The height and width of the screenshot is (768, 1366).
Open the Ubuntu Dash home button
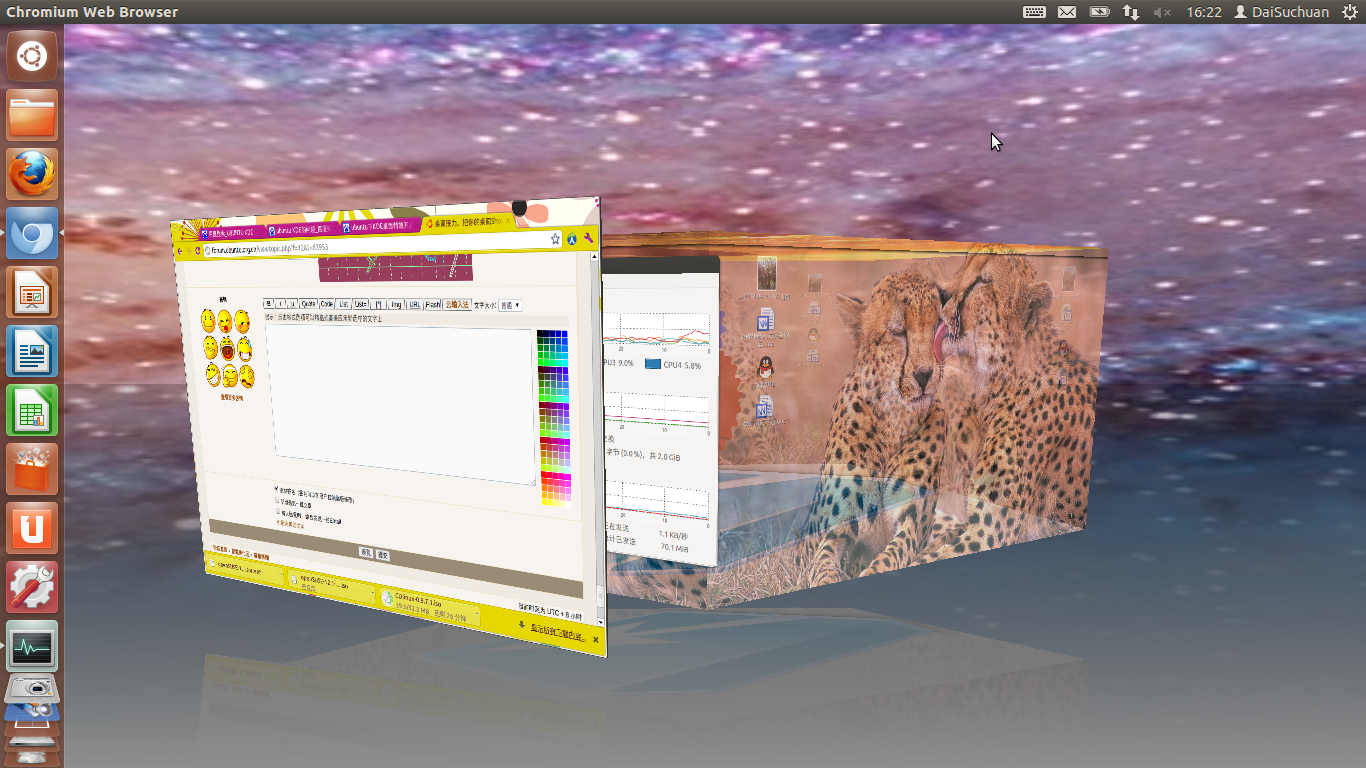[x=32, y=55]
